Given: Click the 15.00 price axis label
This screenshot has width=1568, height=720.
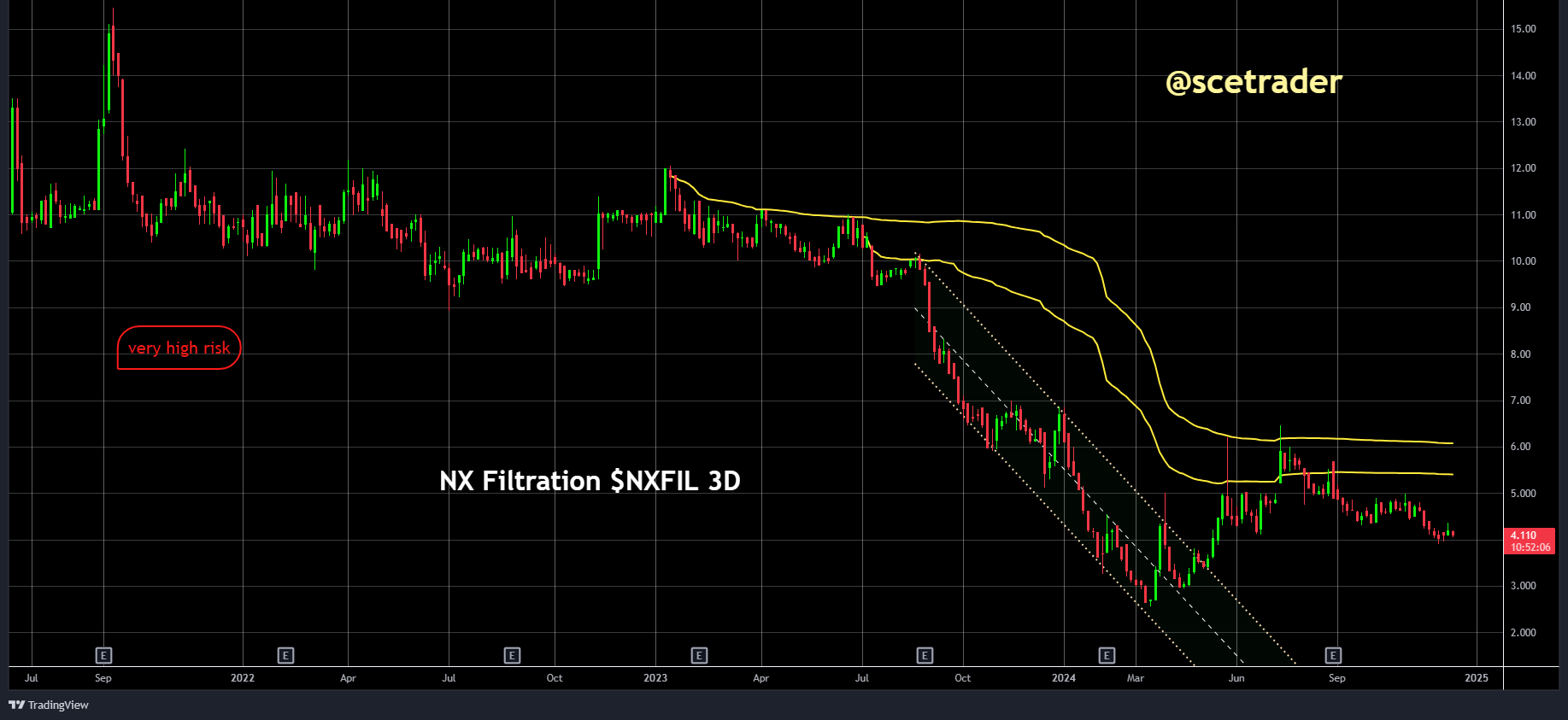Looking at the screenshot, I should point(1523,29).
